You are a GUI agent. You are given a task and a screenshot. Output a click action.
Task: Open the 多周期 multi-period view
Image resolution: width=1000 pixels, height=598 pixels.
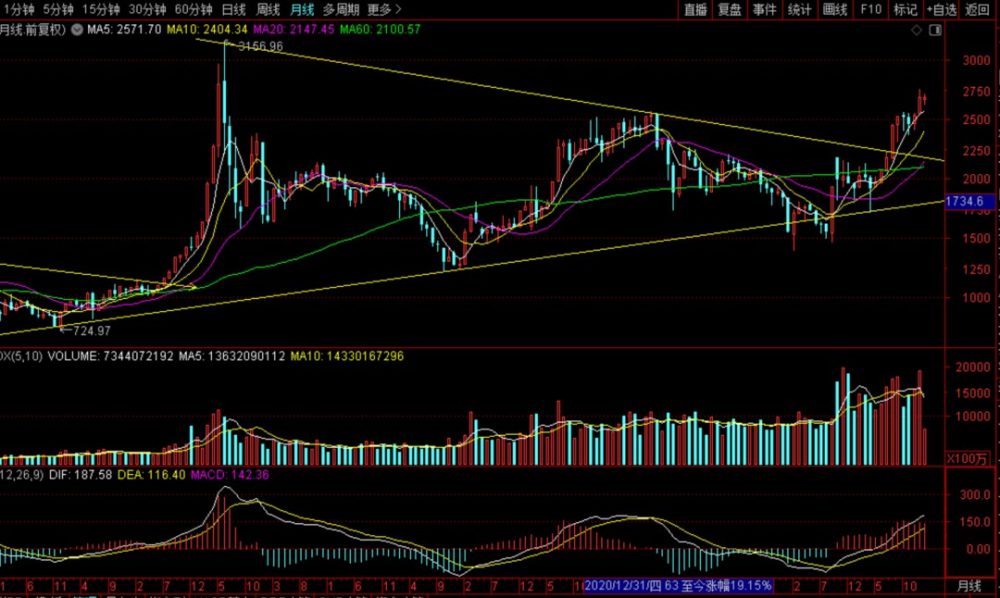[x=341, y=9]
